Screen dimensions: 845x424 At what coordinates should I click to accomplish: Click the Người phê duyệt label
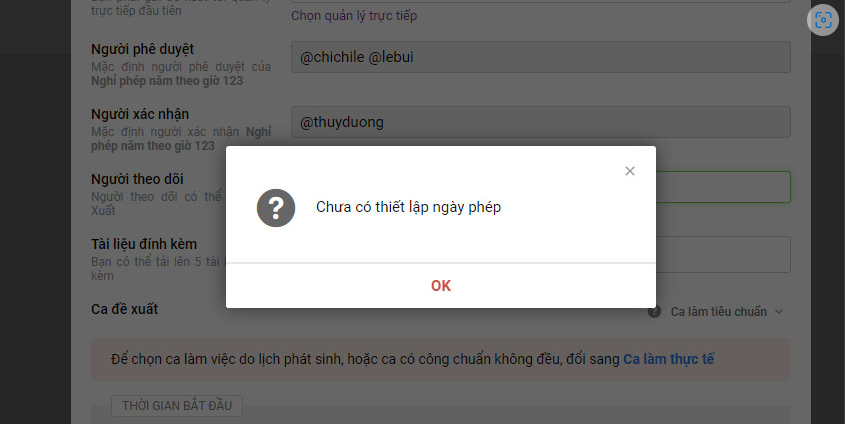point(142,49)
